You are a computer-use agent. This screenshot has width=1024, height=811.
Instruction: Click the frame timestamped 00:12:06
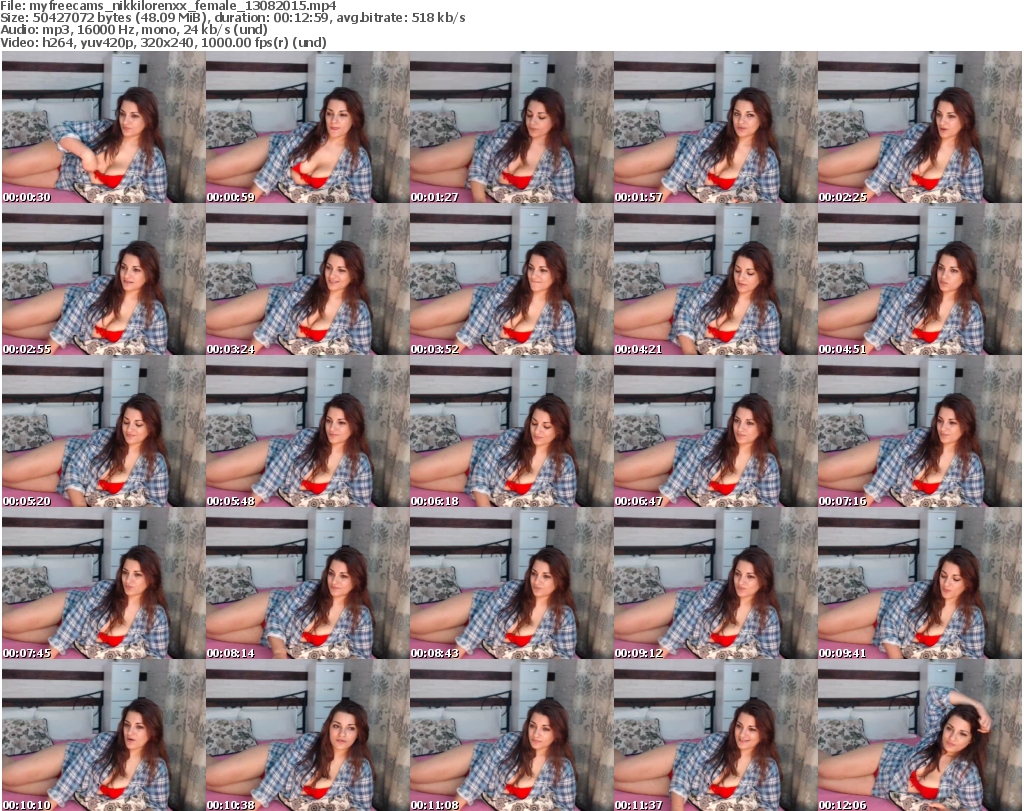(x=920, y=735)
